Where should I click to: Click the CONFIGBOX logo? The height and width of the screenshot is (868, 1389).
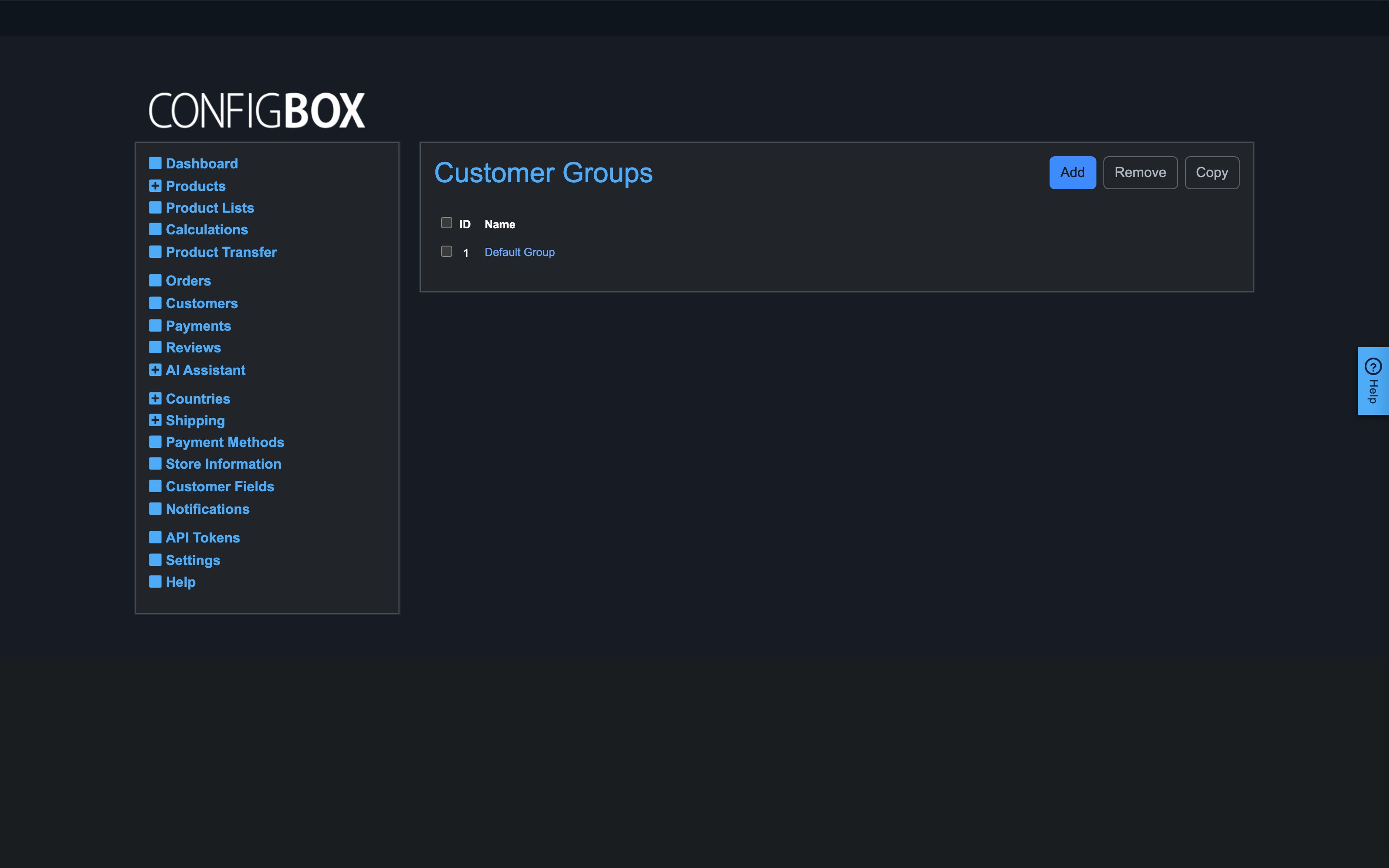coord(257,110)
